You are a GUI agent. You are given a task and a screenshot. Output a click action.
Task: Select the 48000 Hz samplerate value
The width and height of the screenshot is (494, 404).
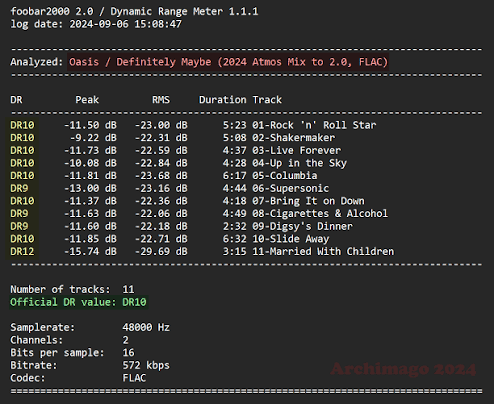[x=146, y=327]
